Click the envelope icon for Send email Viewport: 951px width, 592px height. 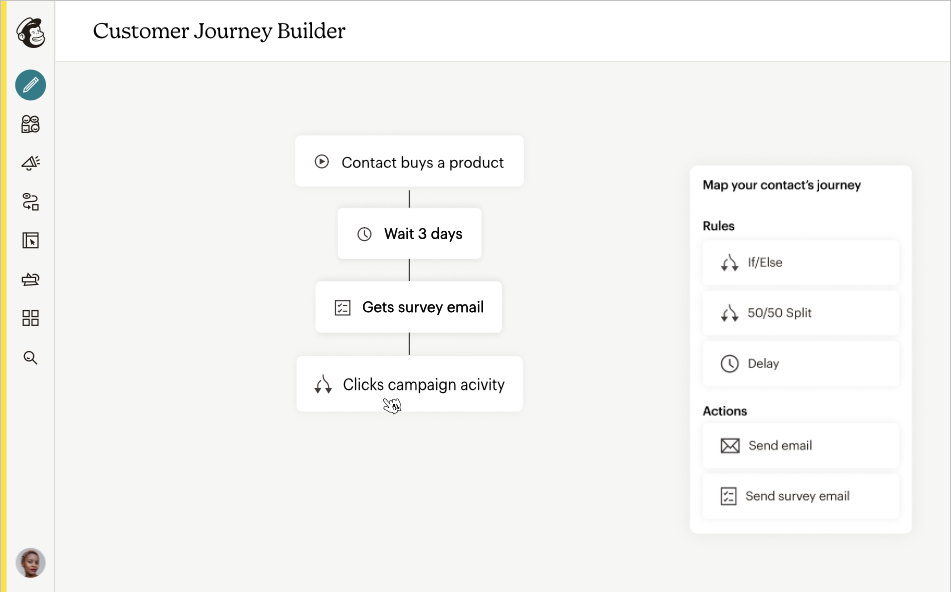pos(730,446)
